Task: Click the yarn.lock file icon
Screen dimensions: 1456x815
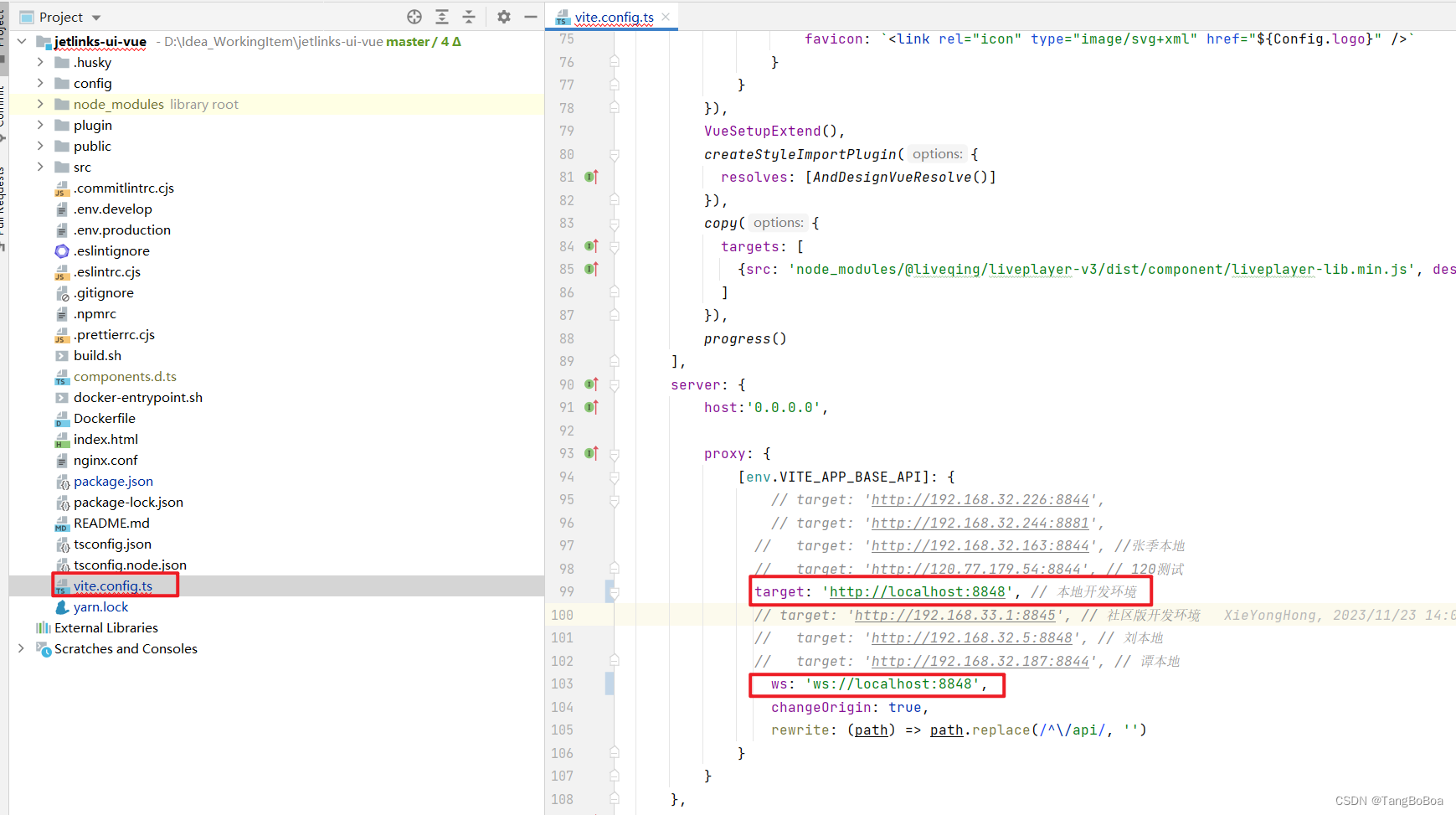Action: [x=62, y=606]
